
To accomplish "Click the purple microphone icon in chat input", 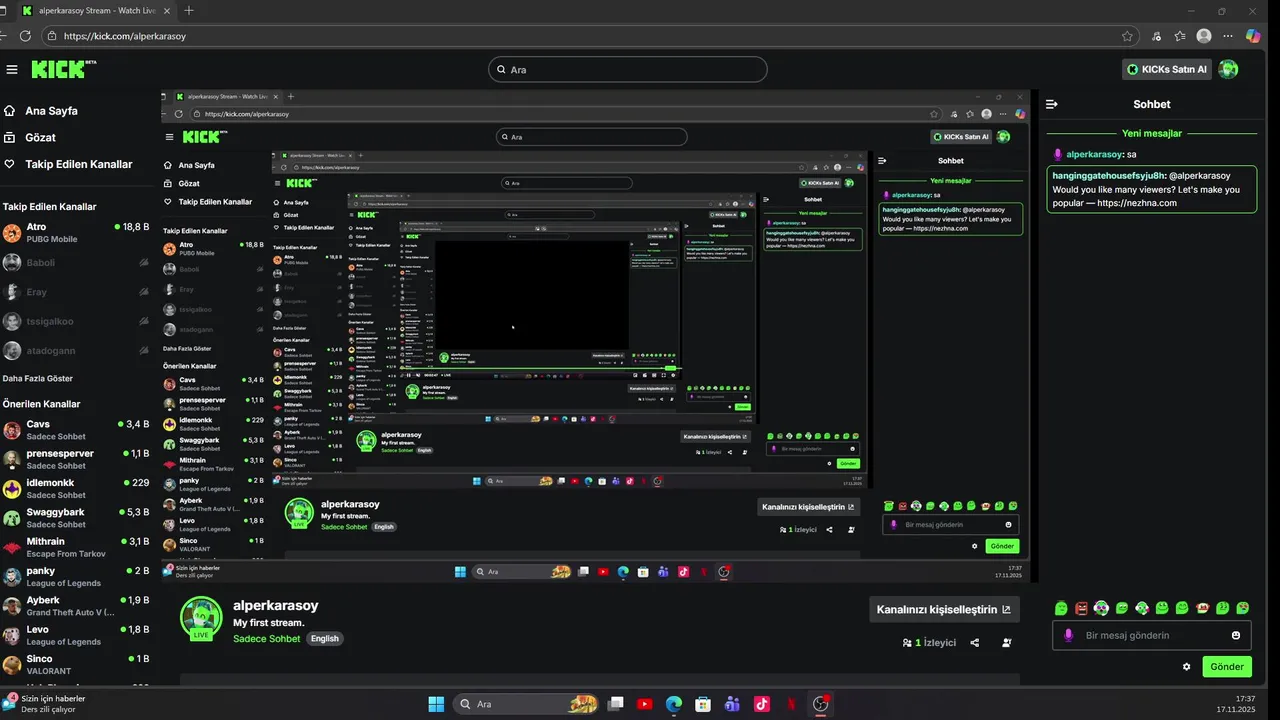I will click(1069, 635).
